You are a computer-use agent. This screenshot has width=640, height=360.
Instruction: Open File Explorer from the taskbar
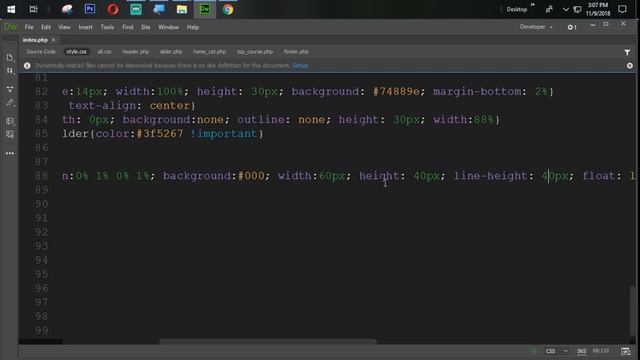182,9
